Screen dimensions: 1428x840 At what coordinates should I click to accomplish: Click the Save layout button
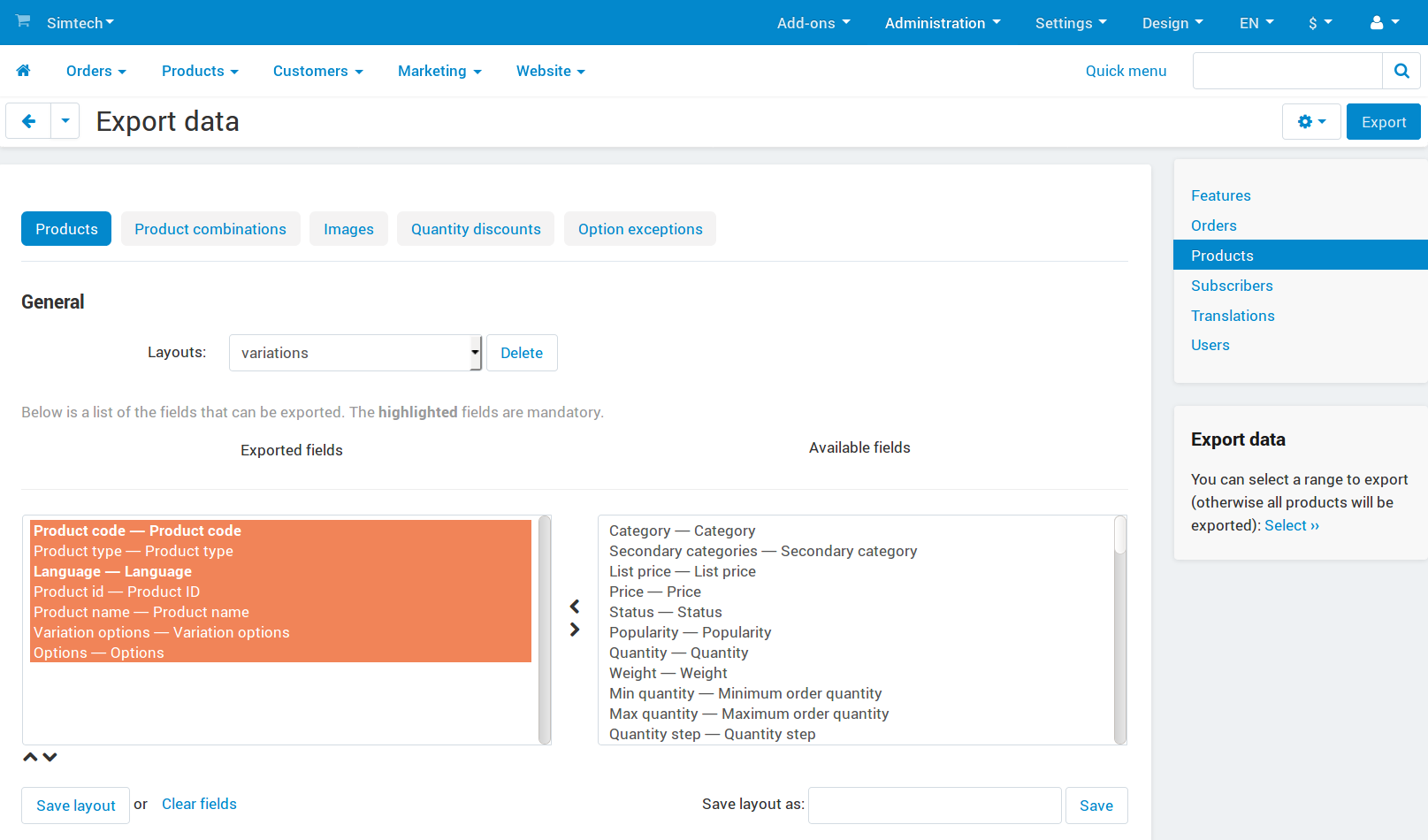click(x=76, y=806)
